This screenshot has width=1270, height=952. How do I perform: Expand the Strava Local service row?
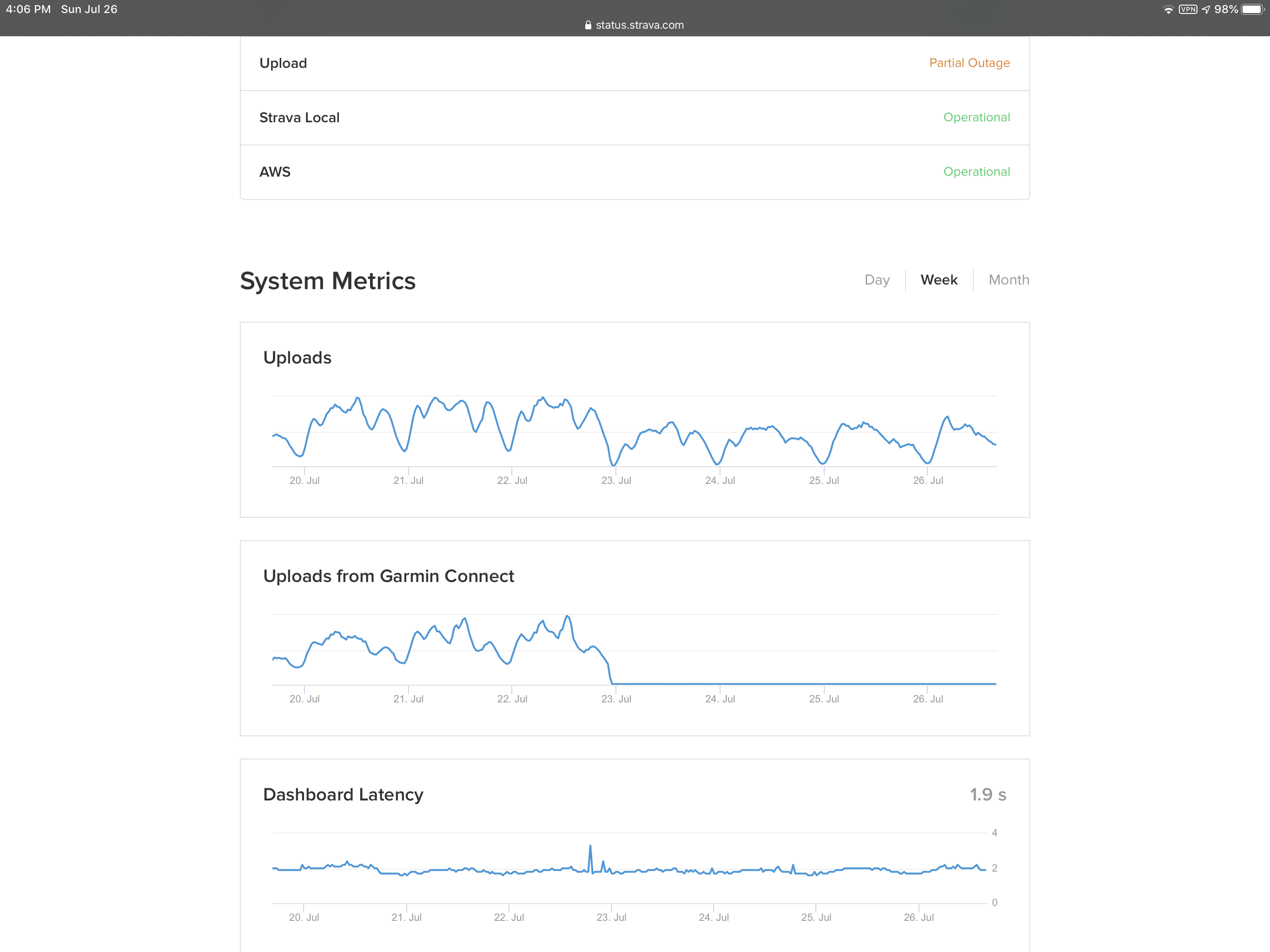300,117
